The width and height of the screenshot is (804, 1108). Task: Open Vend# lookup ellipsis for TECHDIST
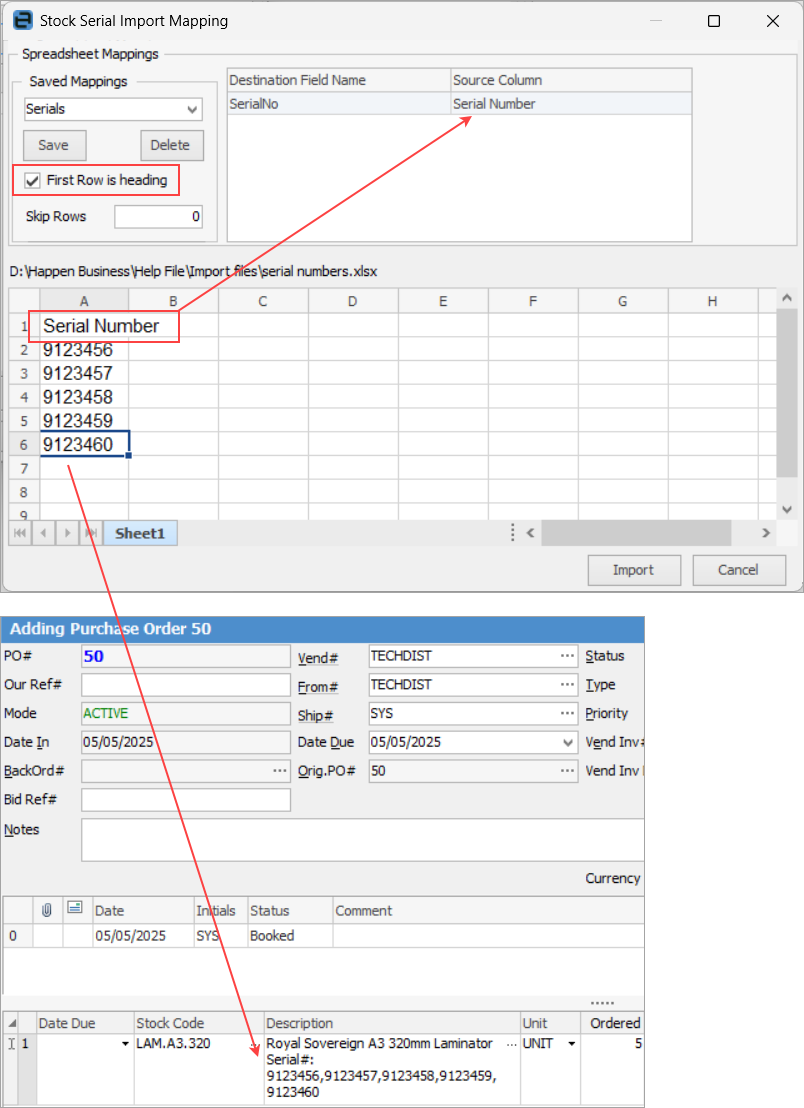[x=567, y=656]
